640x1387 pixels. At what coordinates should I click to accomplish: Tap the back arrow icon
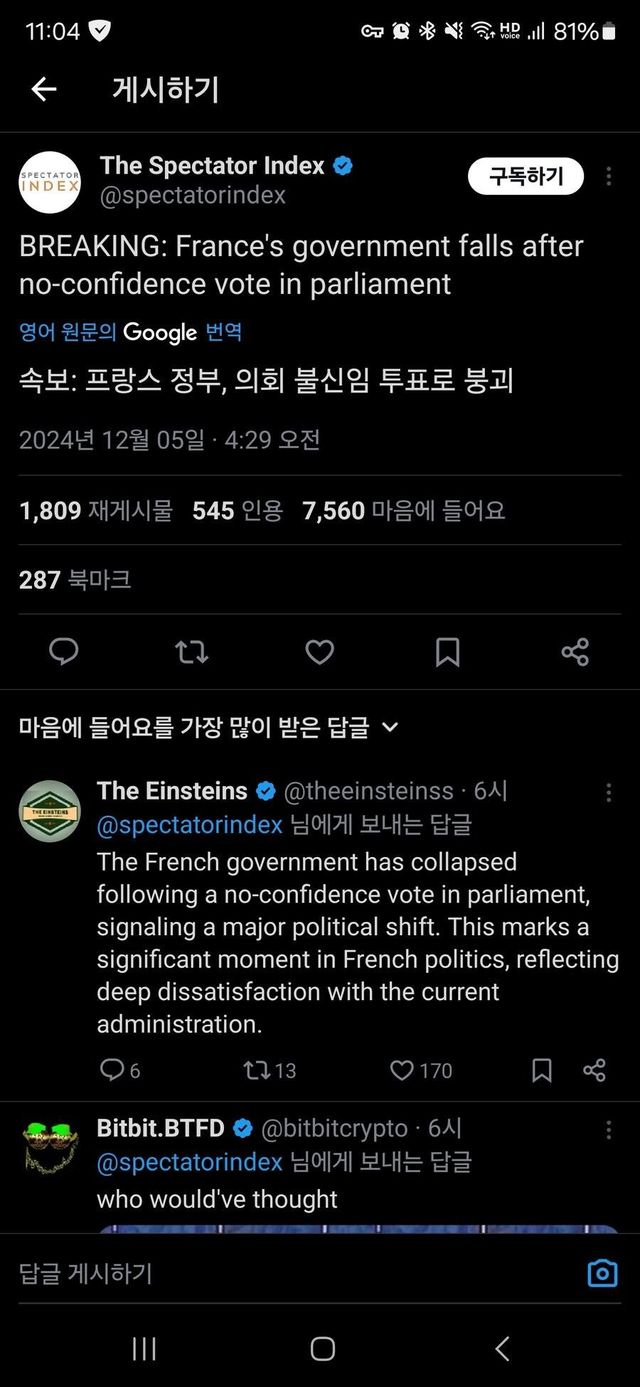click(43, 90)
